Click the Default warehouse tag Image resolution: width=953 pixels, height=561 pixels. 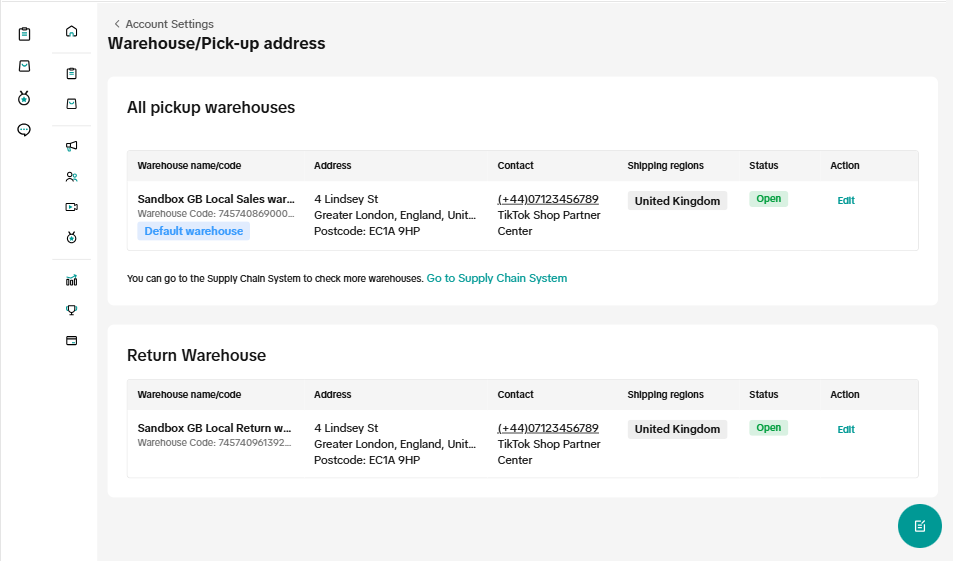193,231
